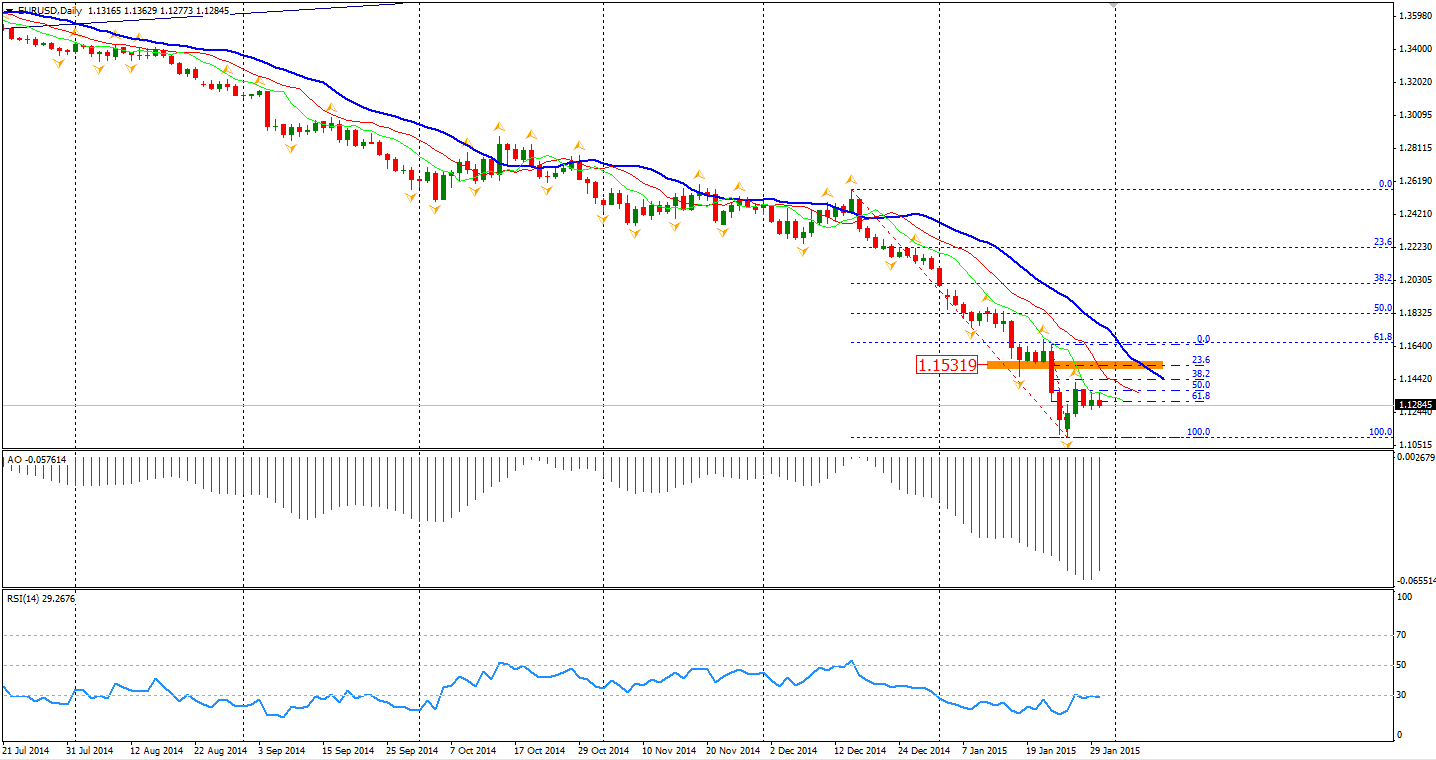Click the 7 Jan 2015 date label
Viewport: 1436px width, 760px height.
(985, 749)
